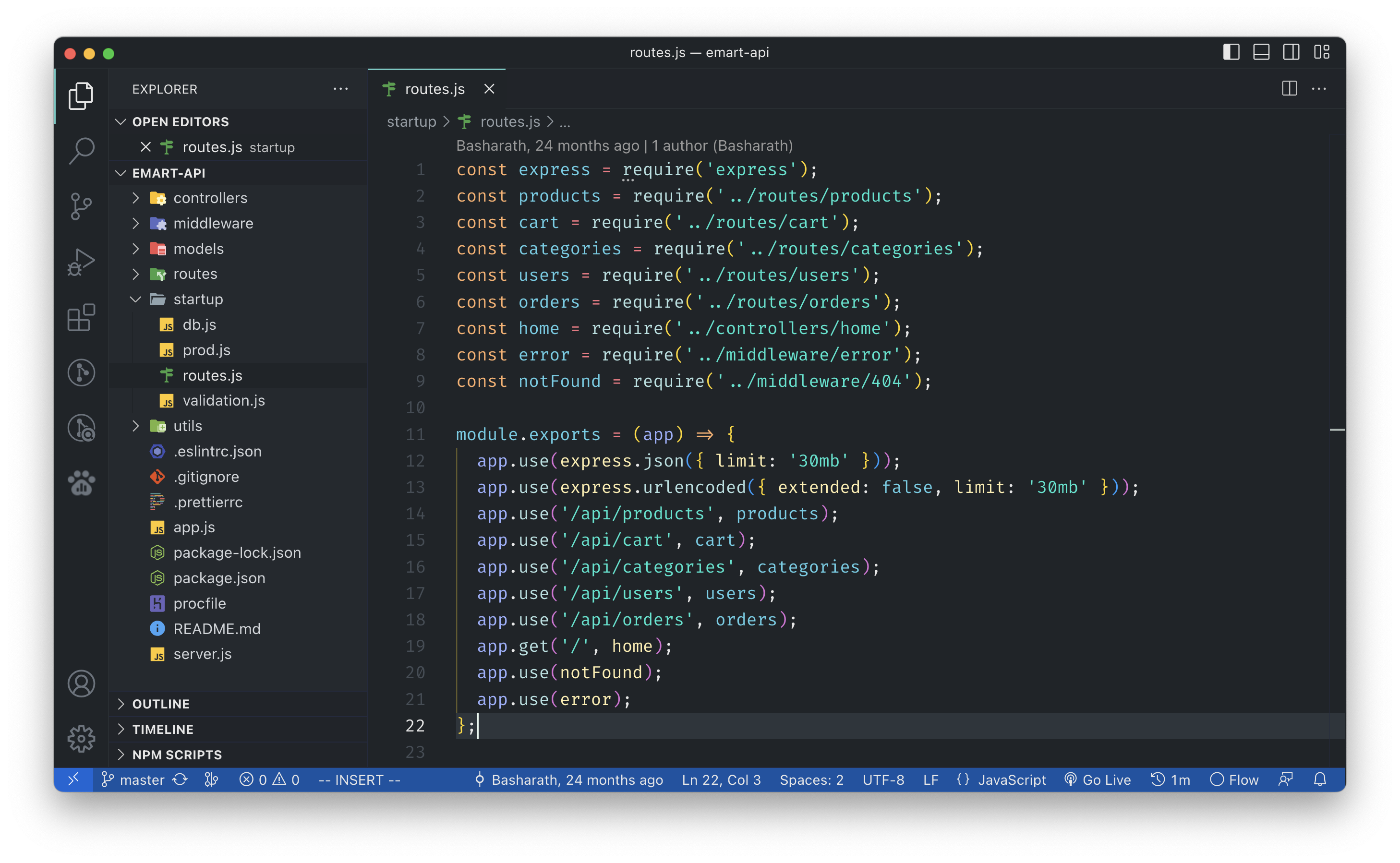Click the Manage gear icon
Image resolution: width=1400 pixels, height=863 pixels.
tap(81, 739)
